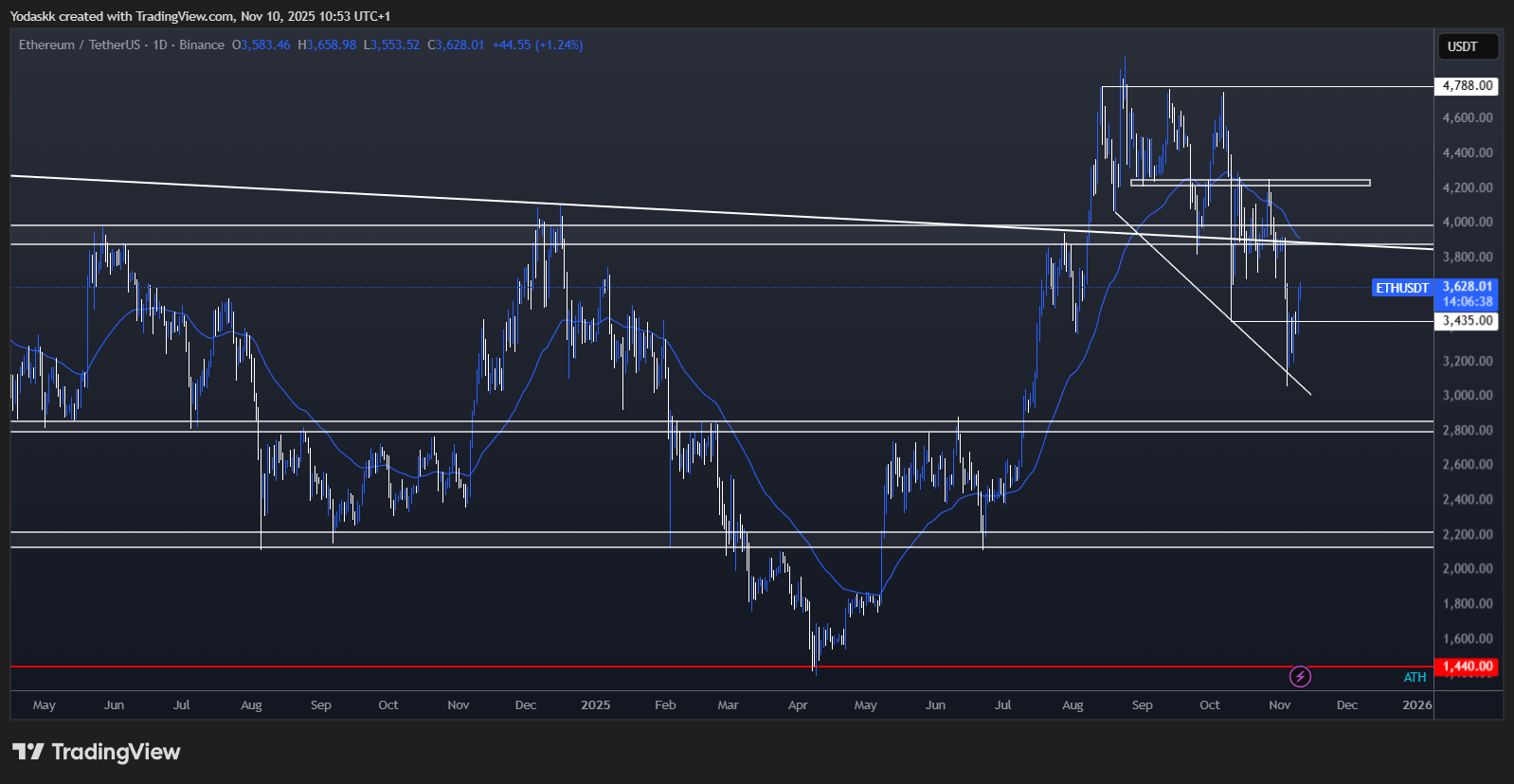Click the 2026 year marker on time axis

(x=1416, y=705)
